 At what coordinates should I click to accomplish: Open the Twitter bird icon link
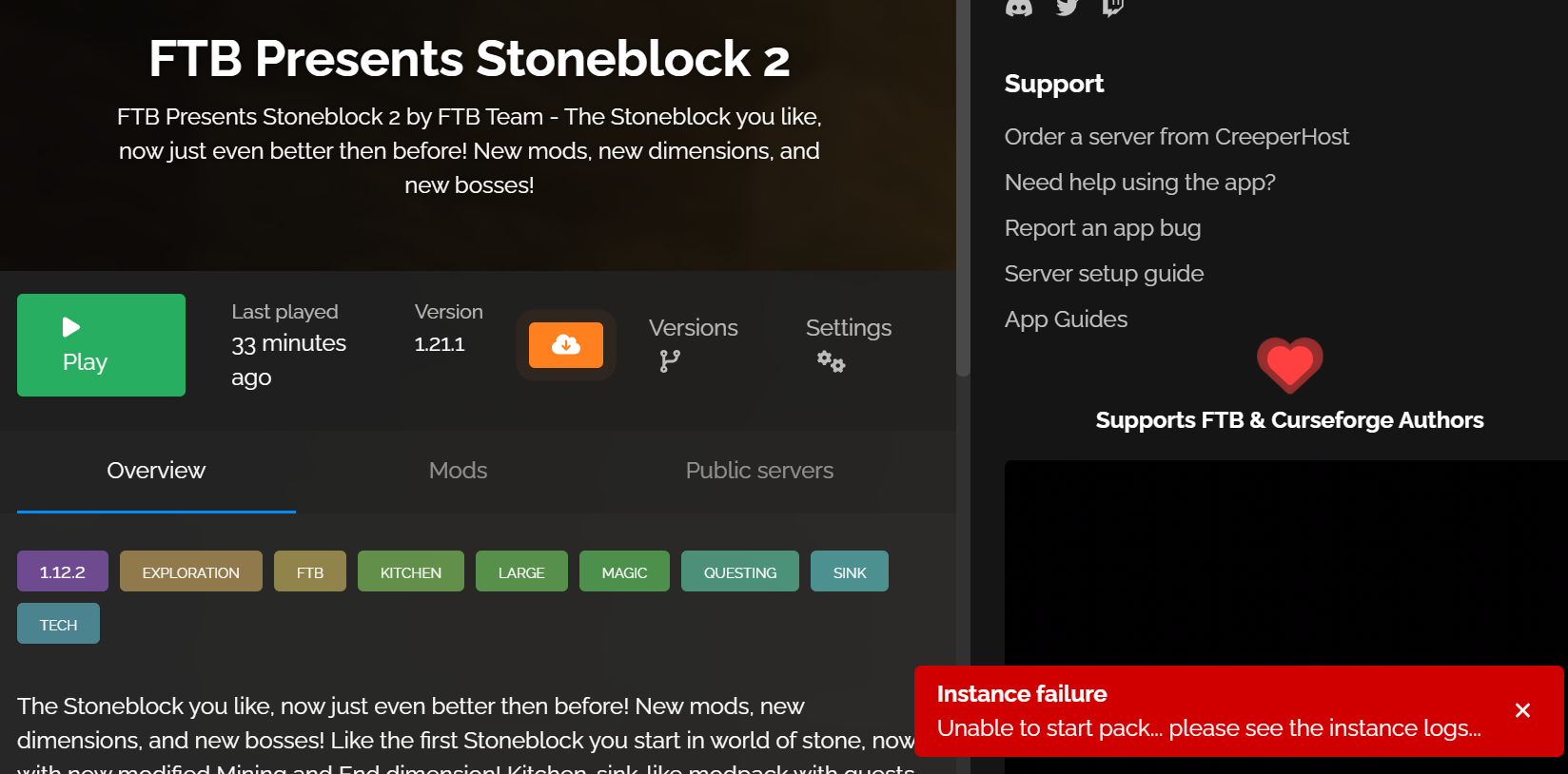1068,8
